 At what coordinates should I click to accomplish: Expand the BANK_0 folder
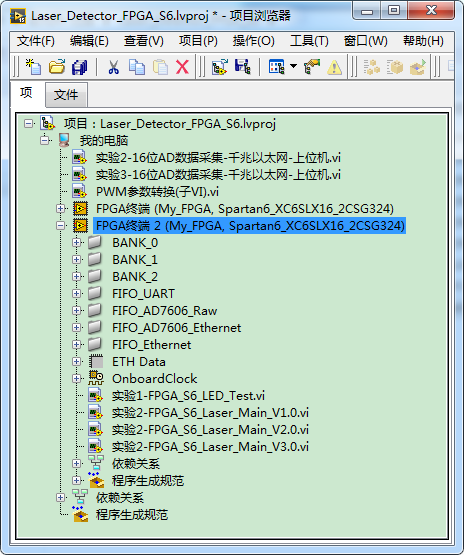[76, 242]
